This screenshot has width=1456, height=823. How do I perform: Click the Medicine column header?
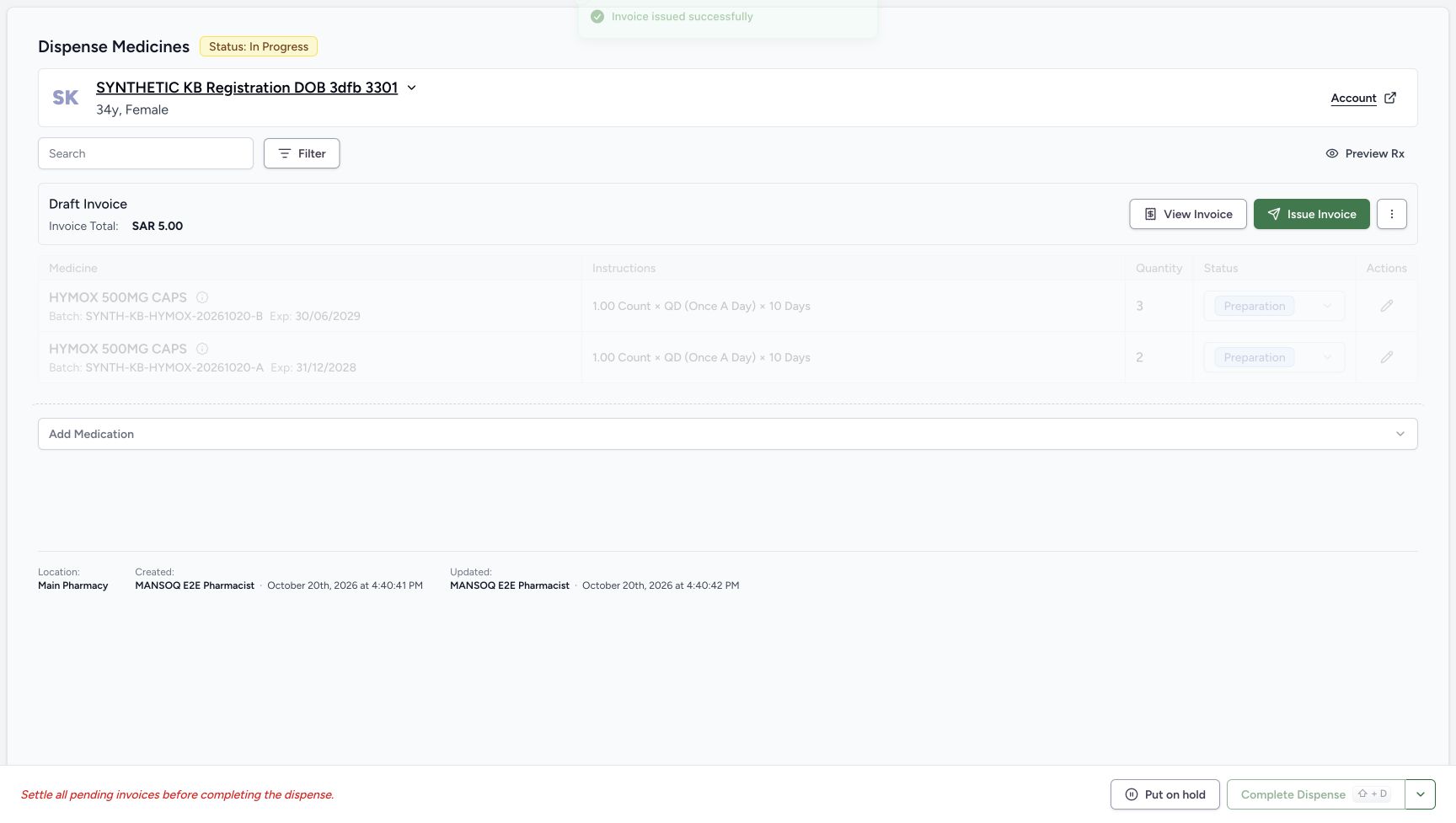coord(73,268)
